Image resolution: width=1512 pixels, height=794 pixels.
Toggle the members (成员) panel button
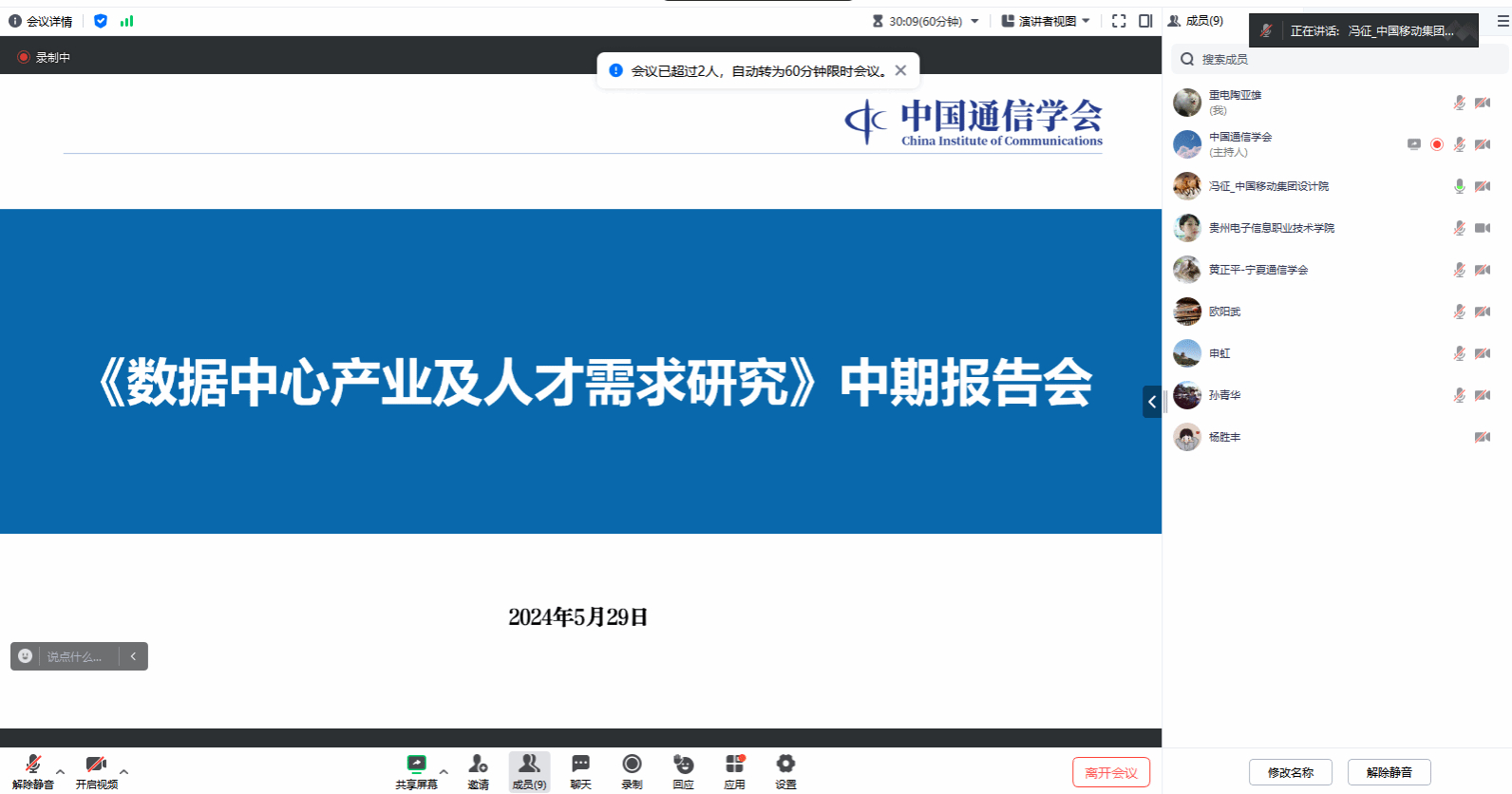point(529,766)
